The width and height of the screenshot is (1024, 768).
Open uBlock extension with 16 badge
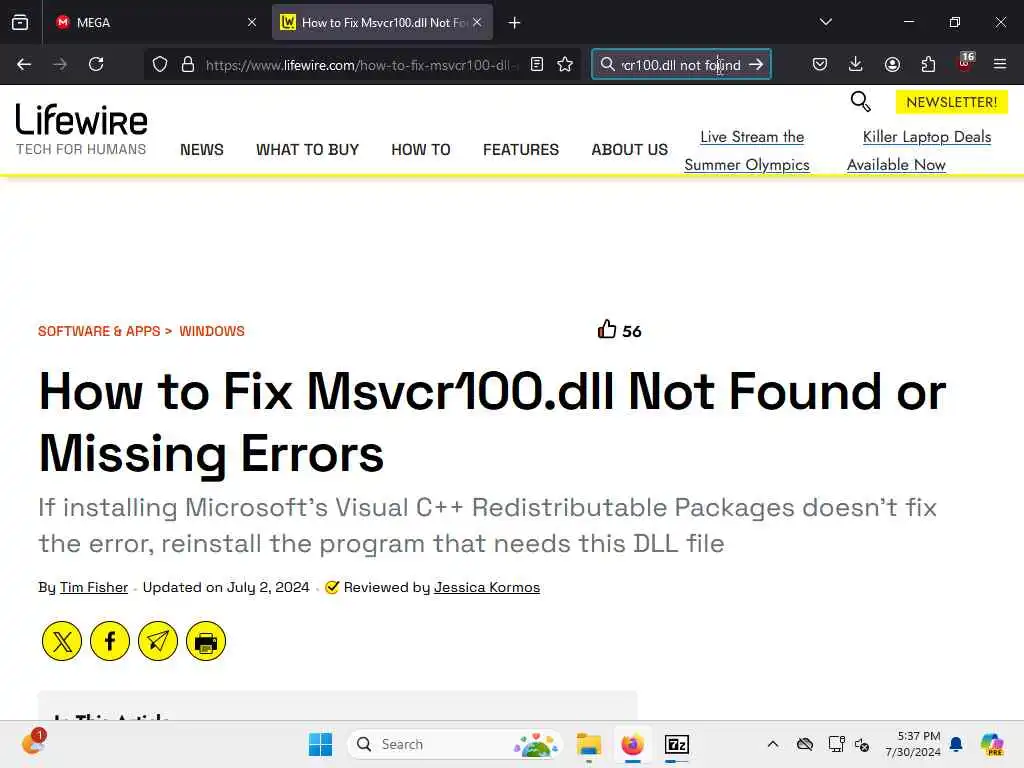click(965, 63)
